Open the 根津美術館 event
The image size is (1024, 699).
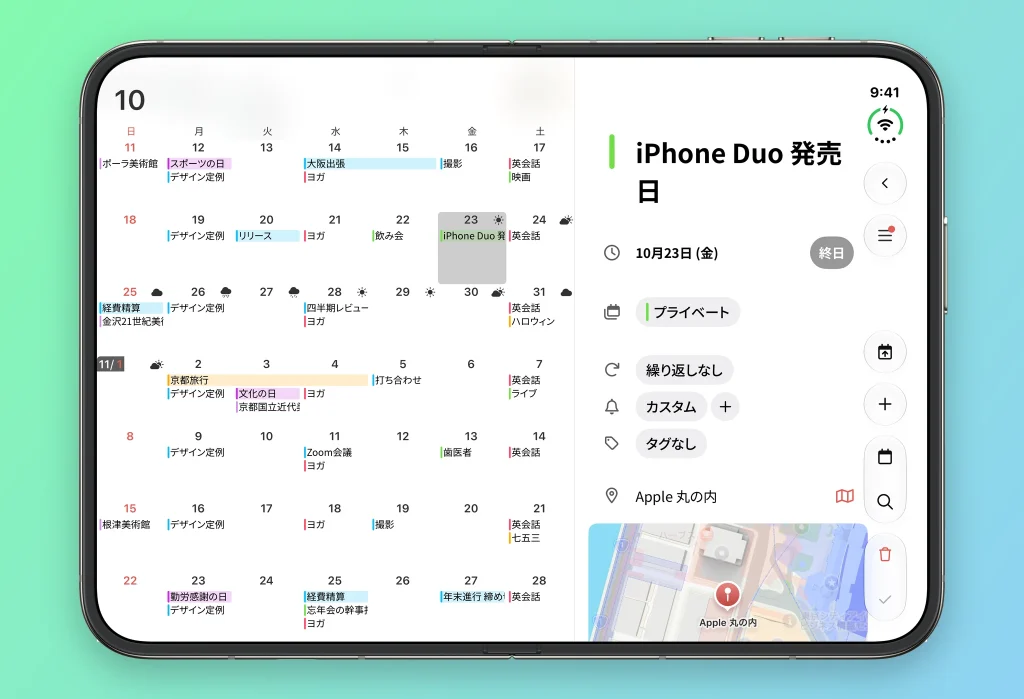[125, 524]
